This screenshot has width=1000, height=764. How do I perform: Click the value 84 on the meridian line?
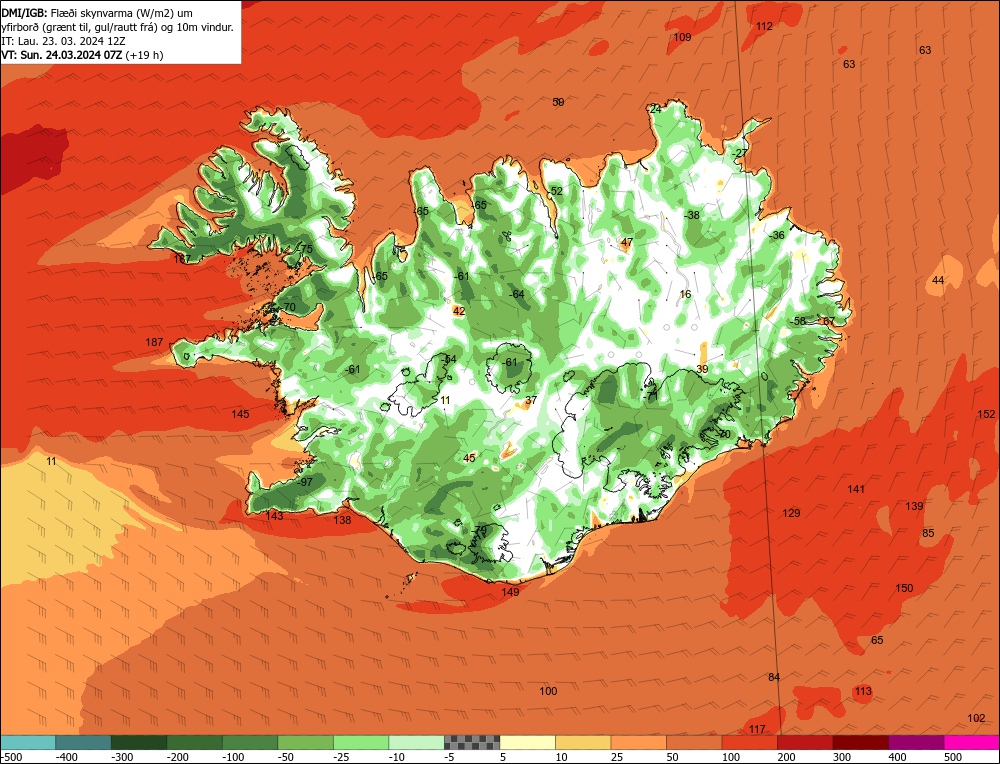774,677
